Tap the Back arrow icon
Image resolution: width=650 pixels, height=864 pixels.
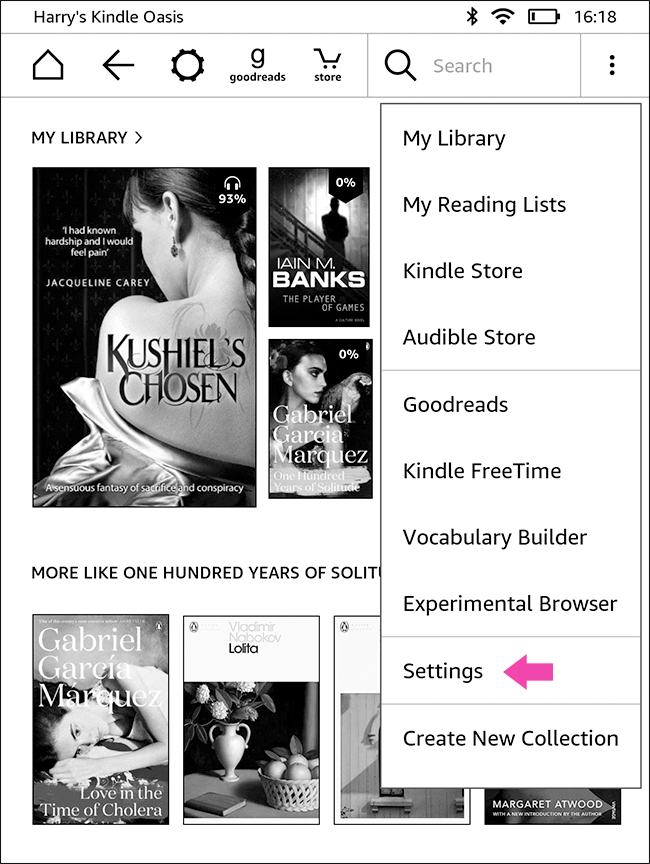coord(118,65)
